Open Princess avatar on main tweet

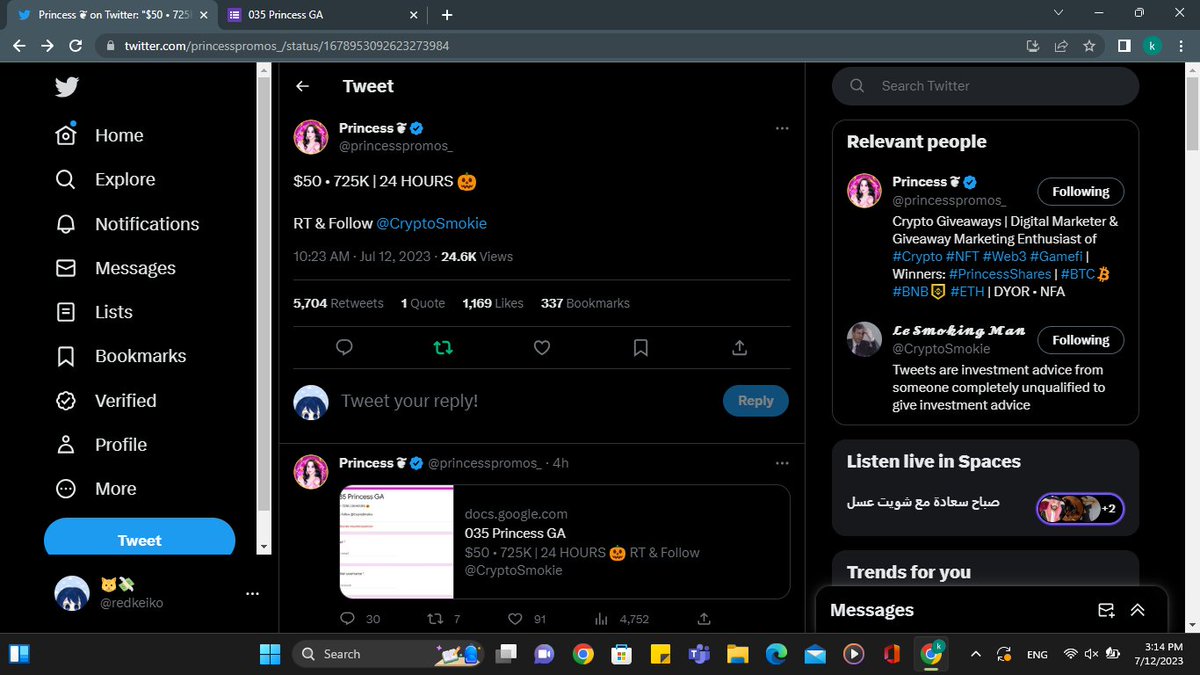pyautogui.click(x=311, y=136)
